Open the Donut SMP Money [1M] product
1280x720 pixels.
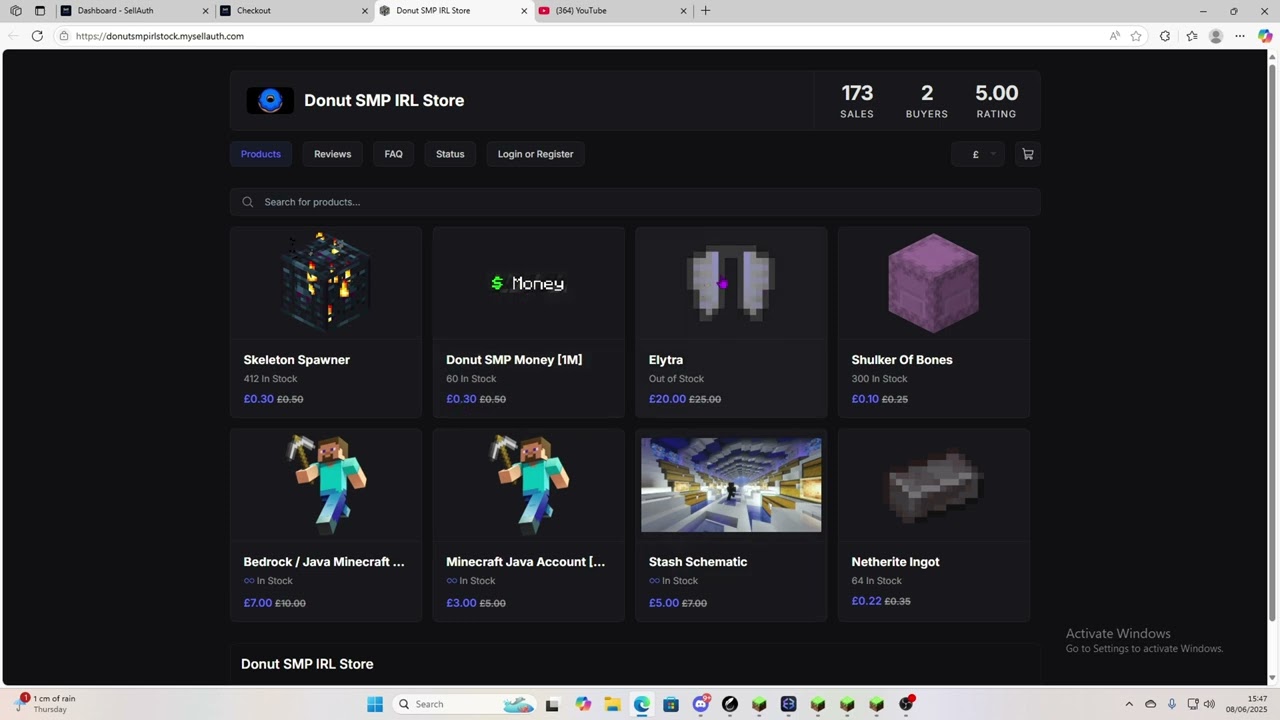[529, 322]
